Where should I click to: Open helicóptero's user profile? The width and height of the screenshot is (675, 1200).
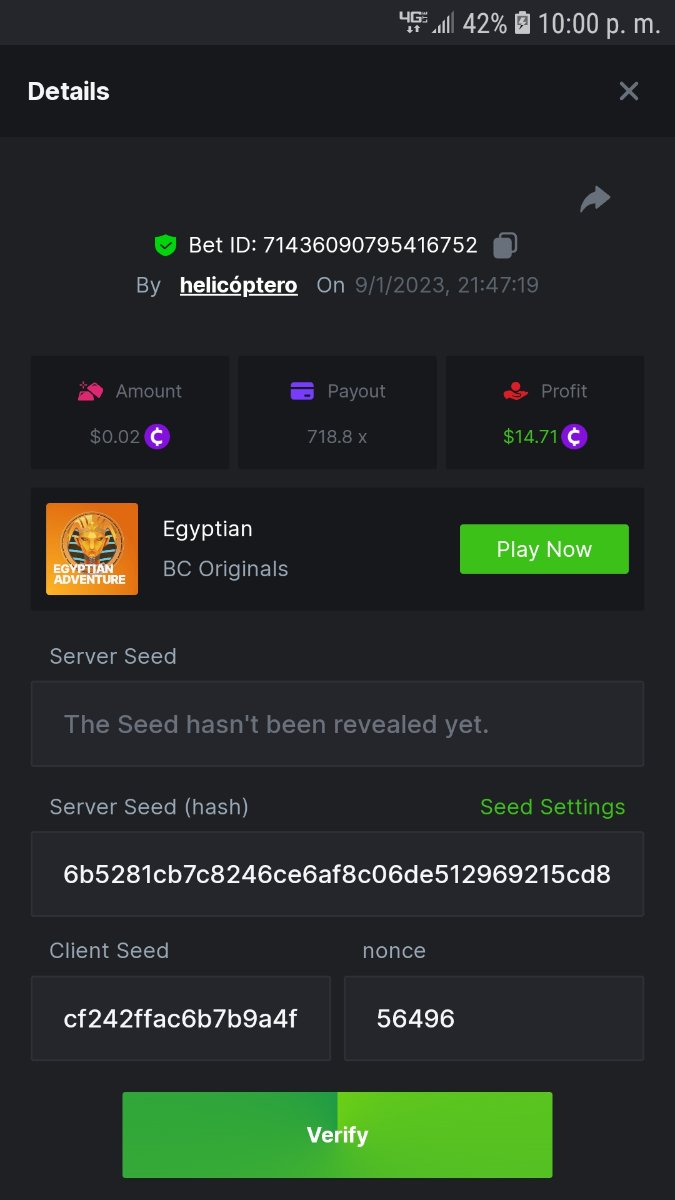[x=238, y=285]
